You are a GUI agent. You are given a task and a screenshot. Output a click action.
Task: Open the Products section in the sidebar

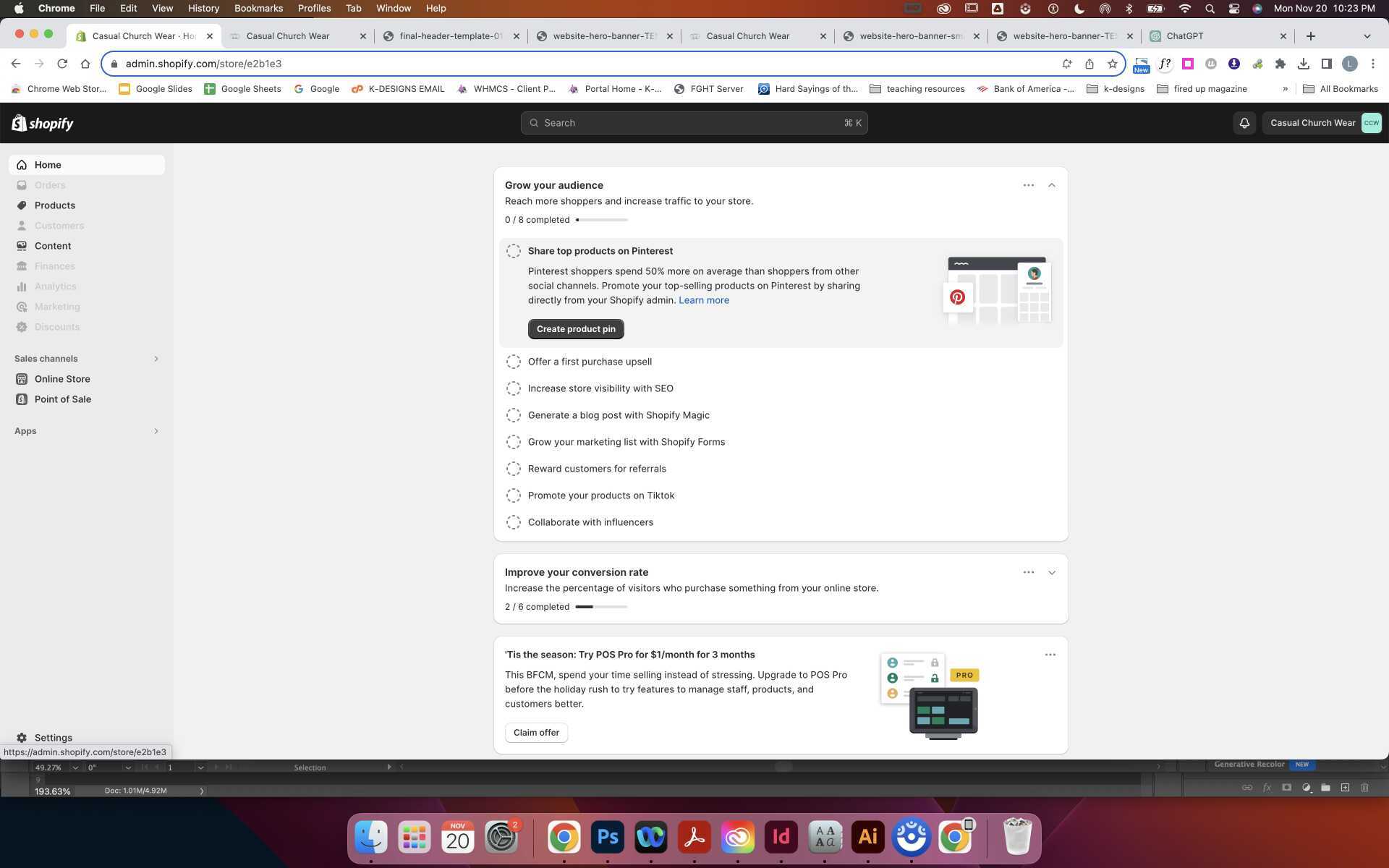[x=54, y=205]
